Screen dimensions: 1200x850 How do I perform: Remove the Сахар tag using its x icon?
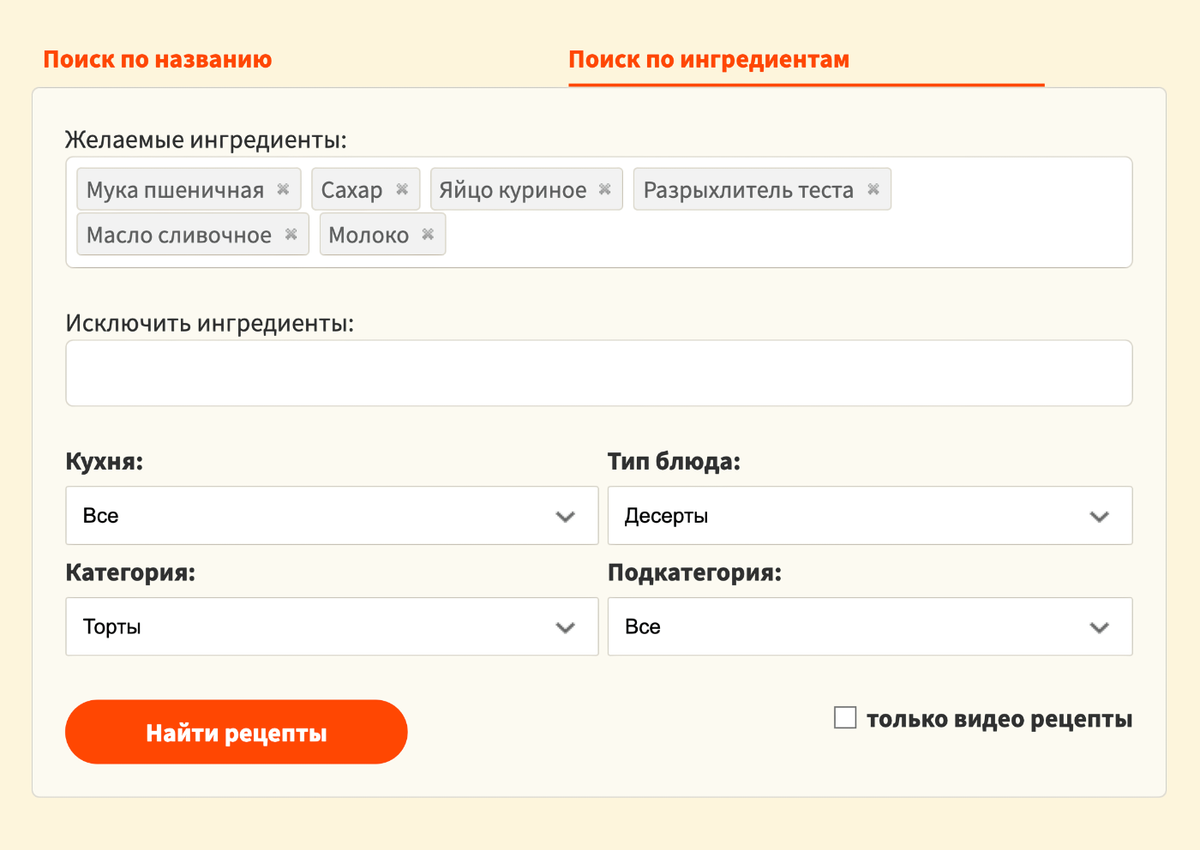click(402, 190)
